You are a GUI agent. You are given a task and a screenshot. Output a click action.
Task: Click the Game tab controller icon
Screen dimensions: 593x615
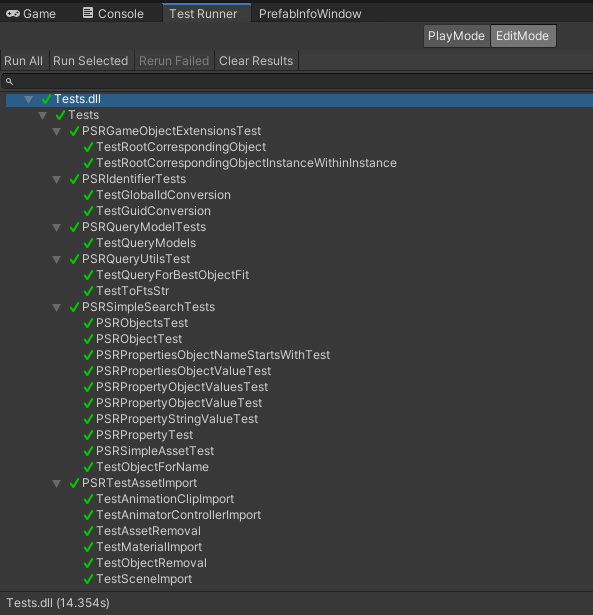click(13, 14)
